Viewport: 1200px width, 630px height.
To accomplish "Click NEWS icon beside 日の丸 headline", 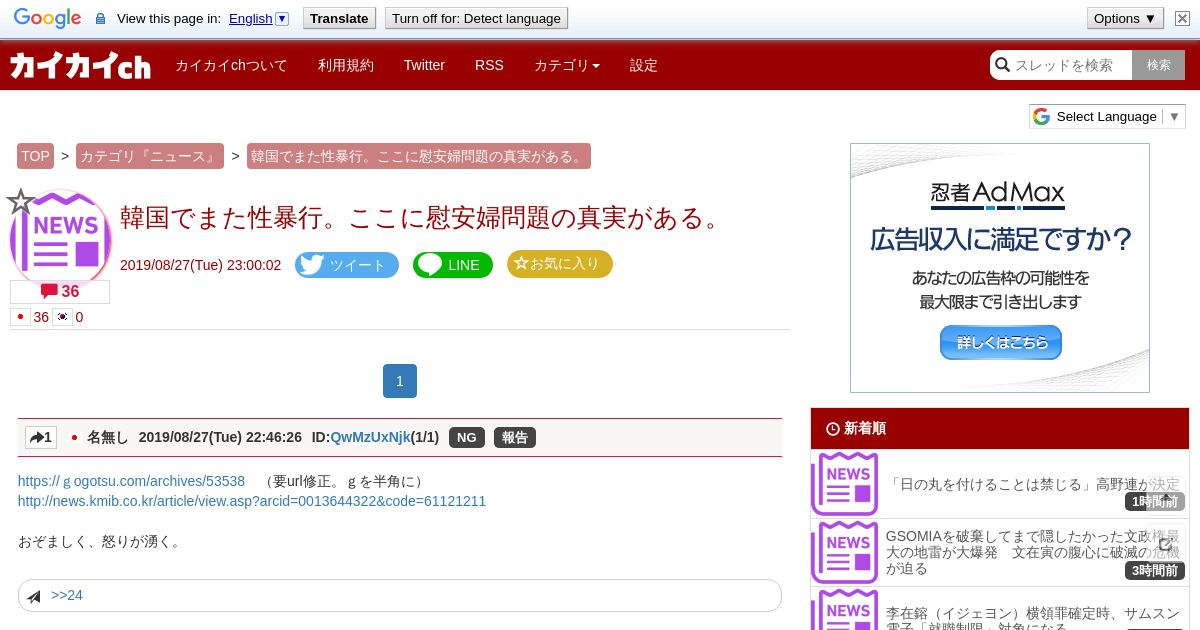I will click(845, 484).
